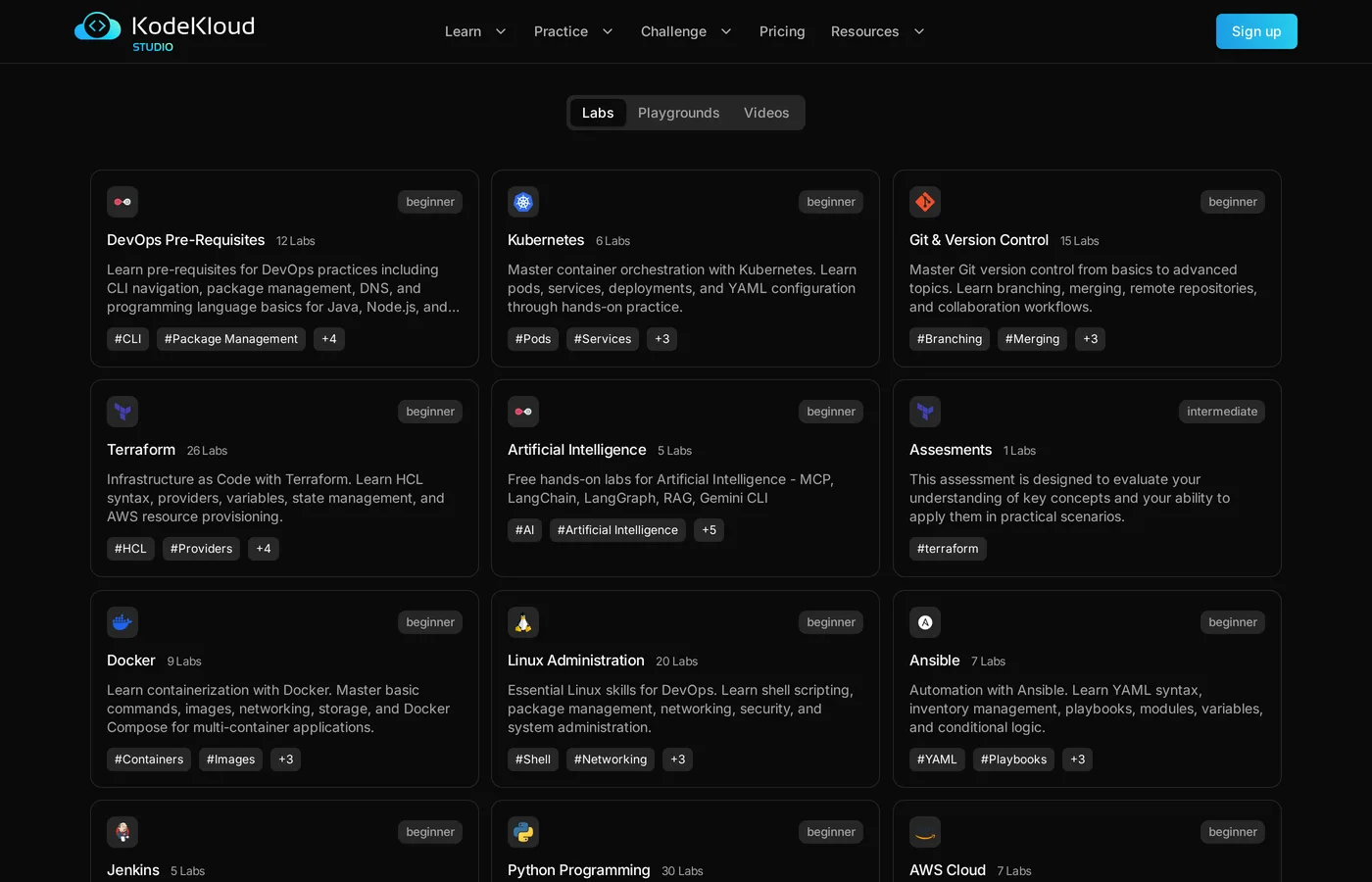Click the #Playbooks tag
Image resolution: width=1372 pixels, height=882 pixels.
point(1013,759)
